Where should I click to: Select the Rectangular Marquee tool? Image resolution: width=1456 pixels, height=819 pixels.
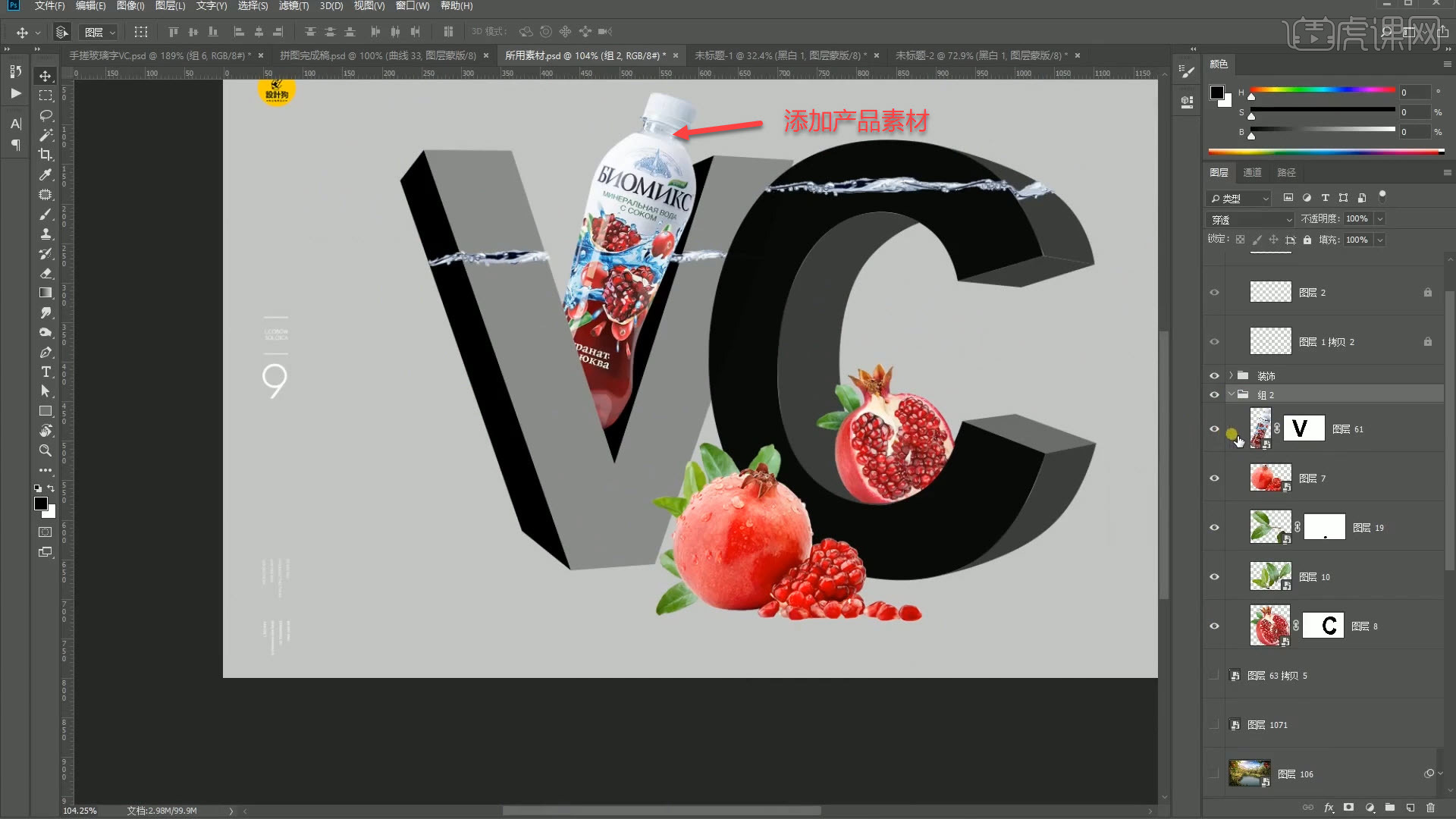point(45,96)
